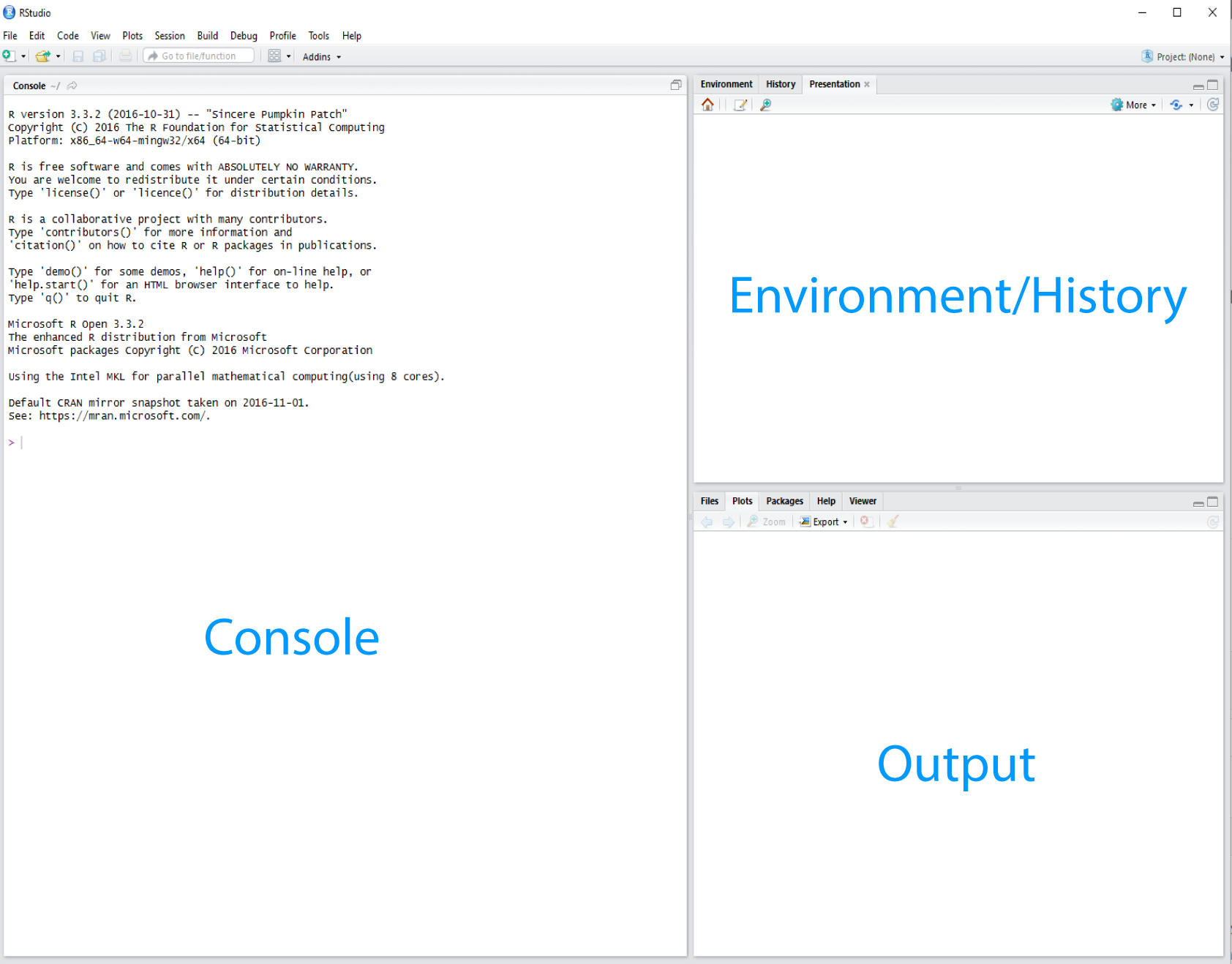Click the edit presentation pencil icon
Image resolution: width=1232 pixels, height=964 pixels.
pyautogui.click(x=740, y=105)
